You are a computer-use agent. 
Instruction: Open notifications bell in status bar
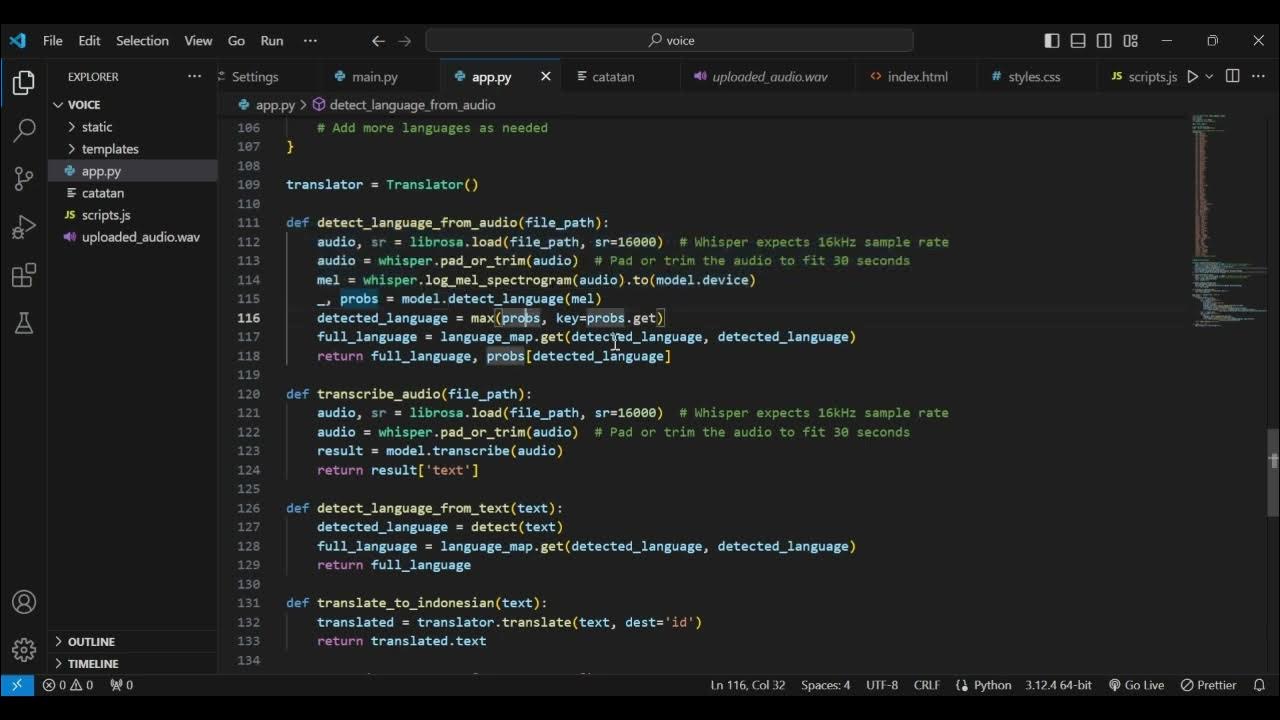point(1260,685)
